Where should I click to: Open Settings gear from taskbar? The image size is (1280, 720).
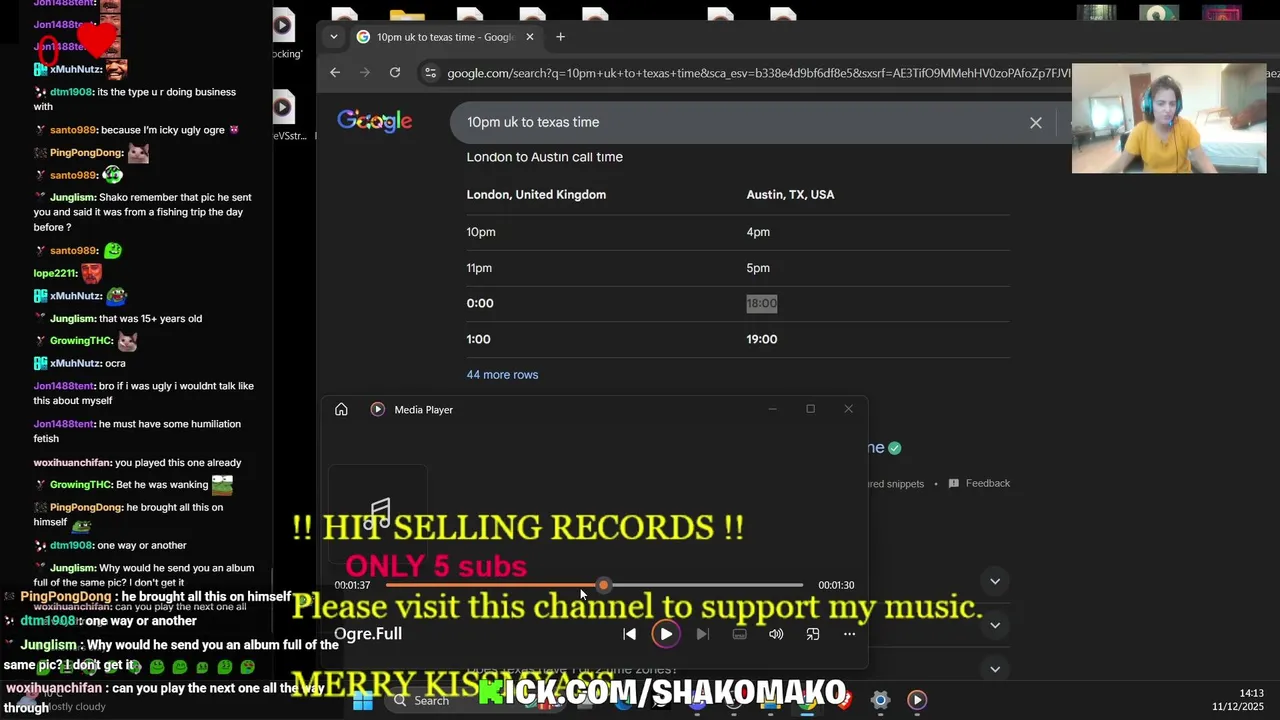[x=879, y=700]
